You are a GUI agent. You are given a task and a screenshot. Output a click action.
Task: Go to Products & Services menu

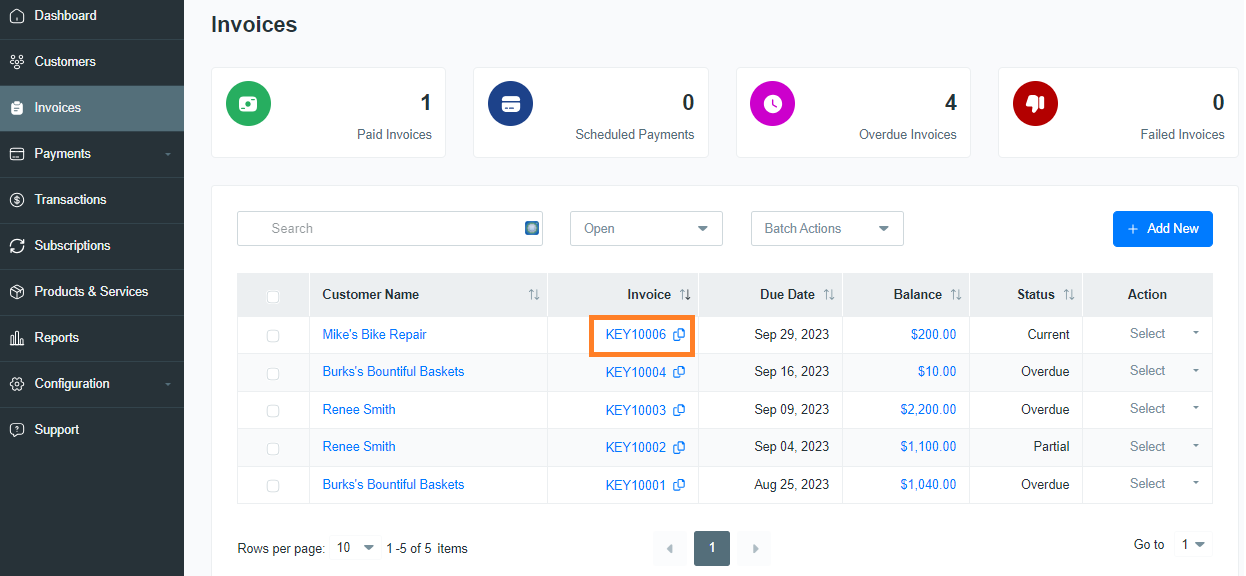tap(92, 292)
